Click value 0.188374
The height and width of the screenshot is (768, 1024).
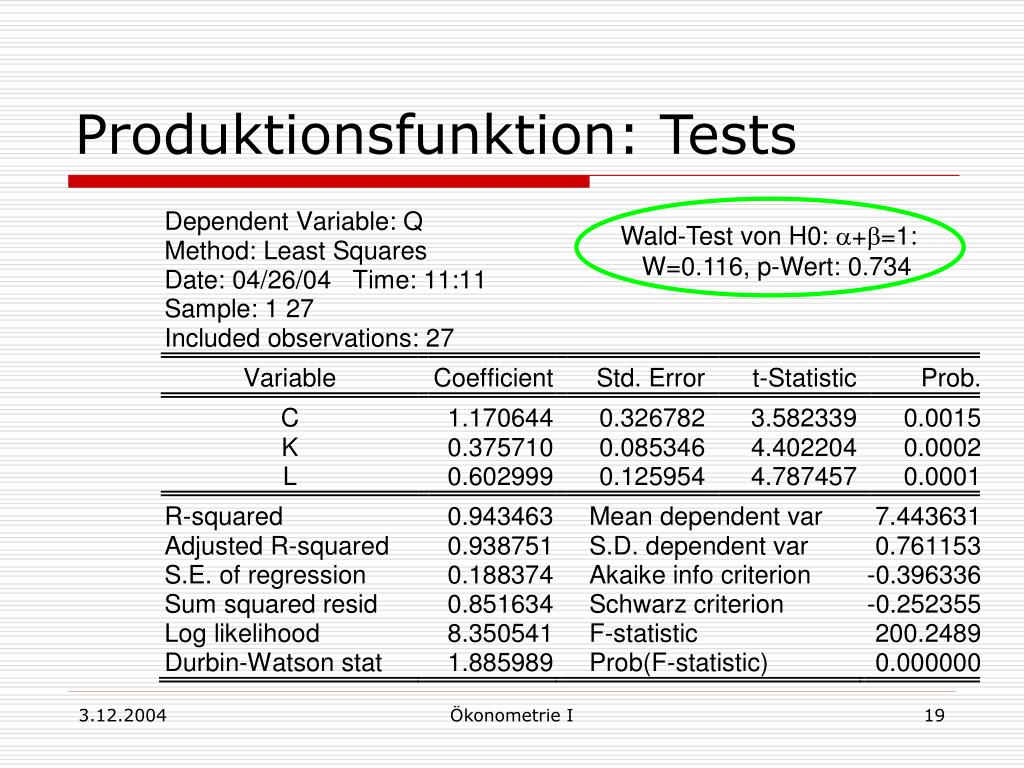coord(500,575)
